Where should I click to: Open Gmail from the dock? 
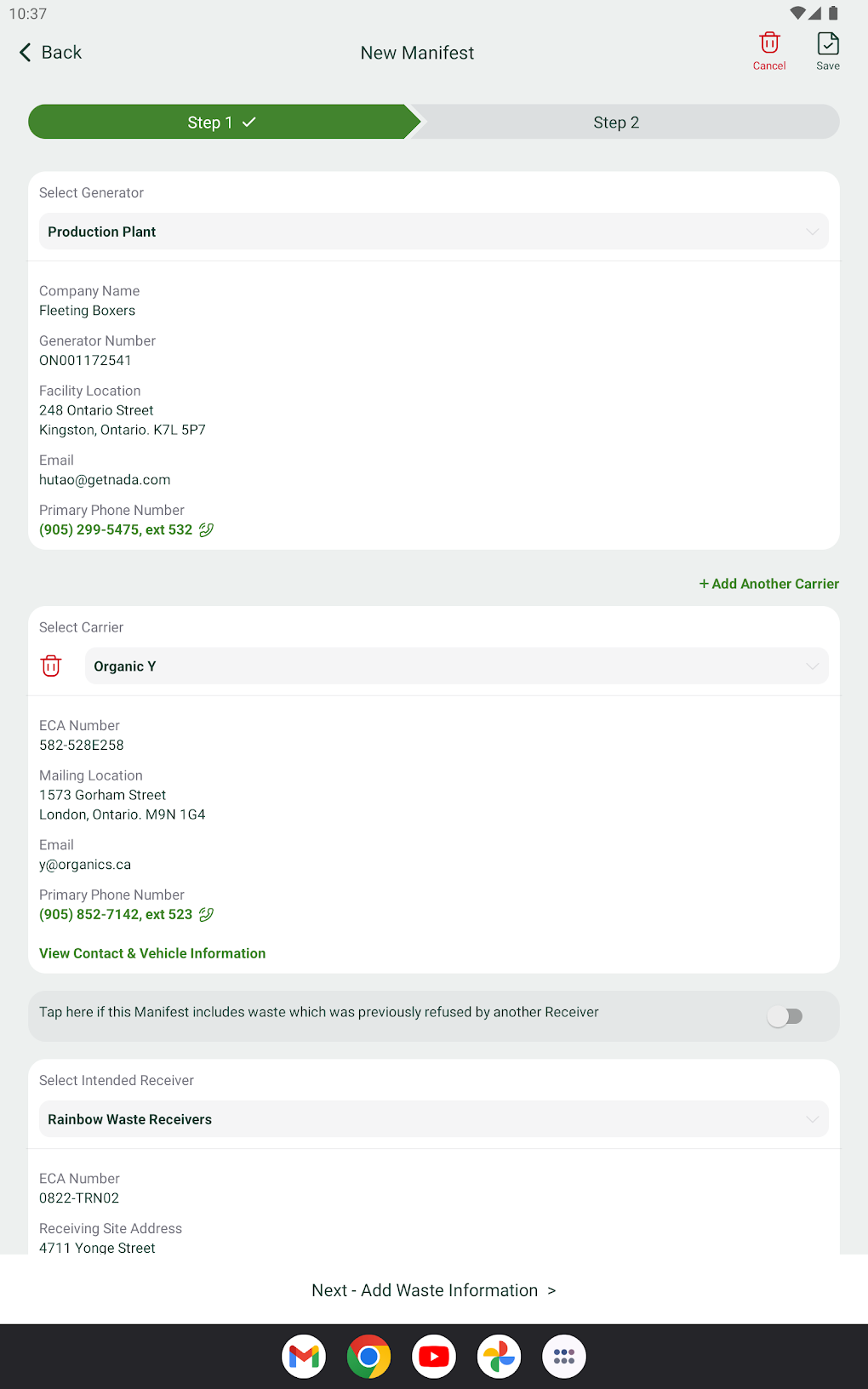[304, 1356]
